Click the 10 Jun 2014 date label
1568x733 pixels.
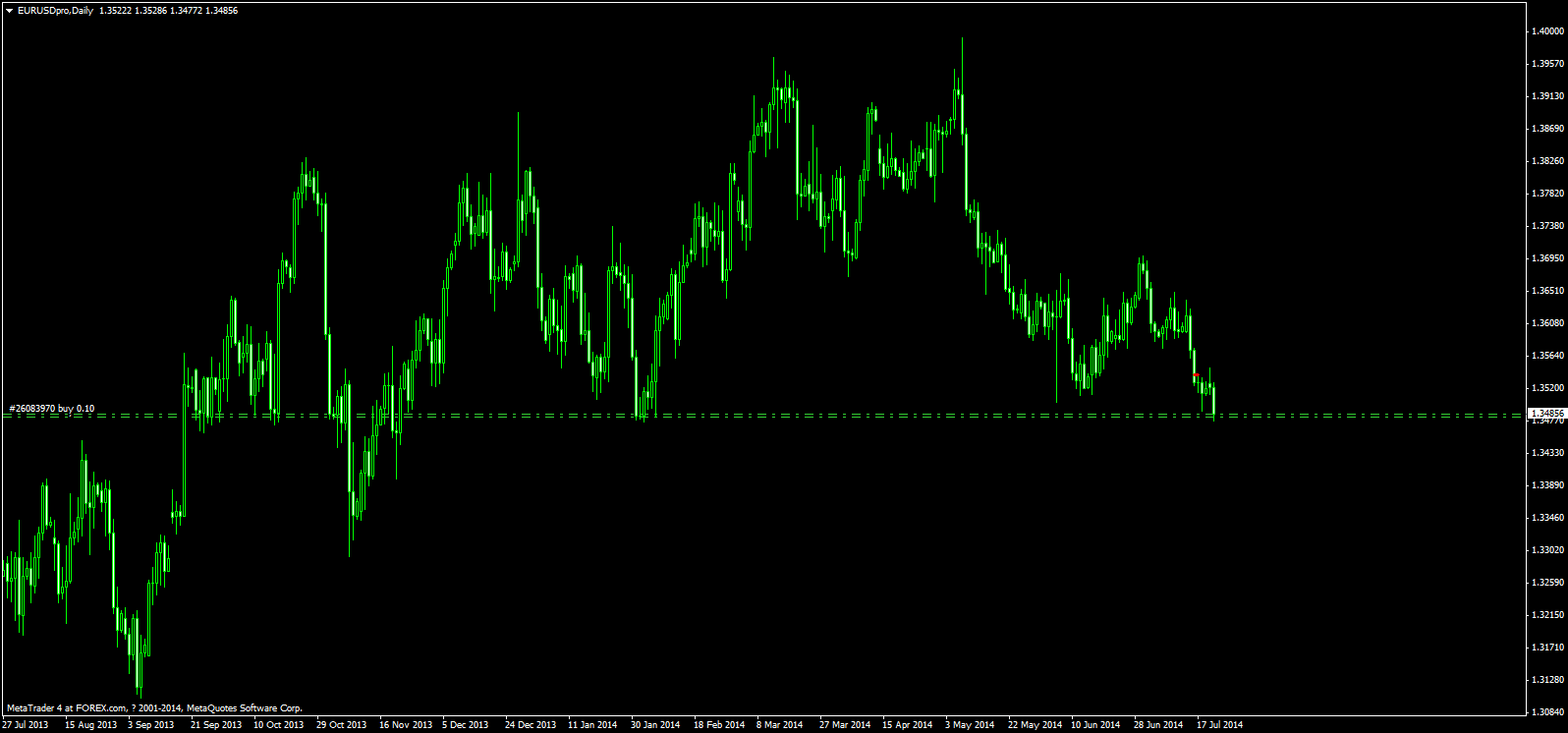1096,725
